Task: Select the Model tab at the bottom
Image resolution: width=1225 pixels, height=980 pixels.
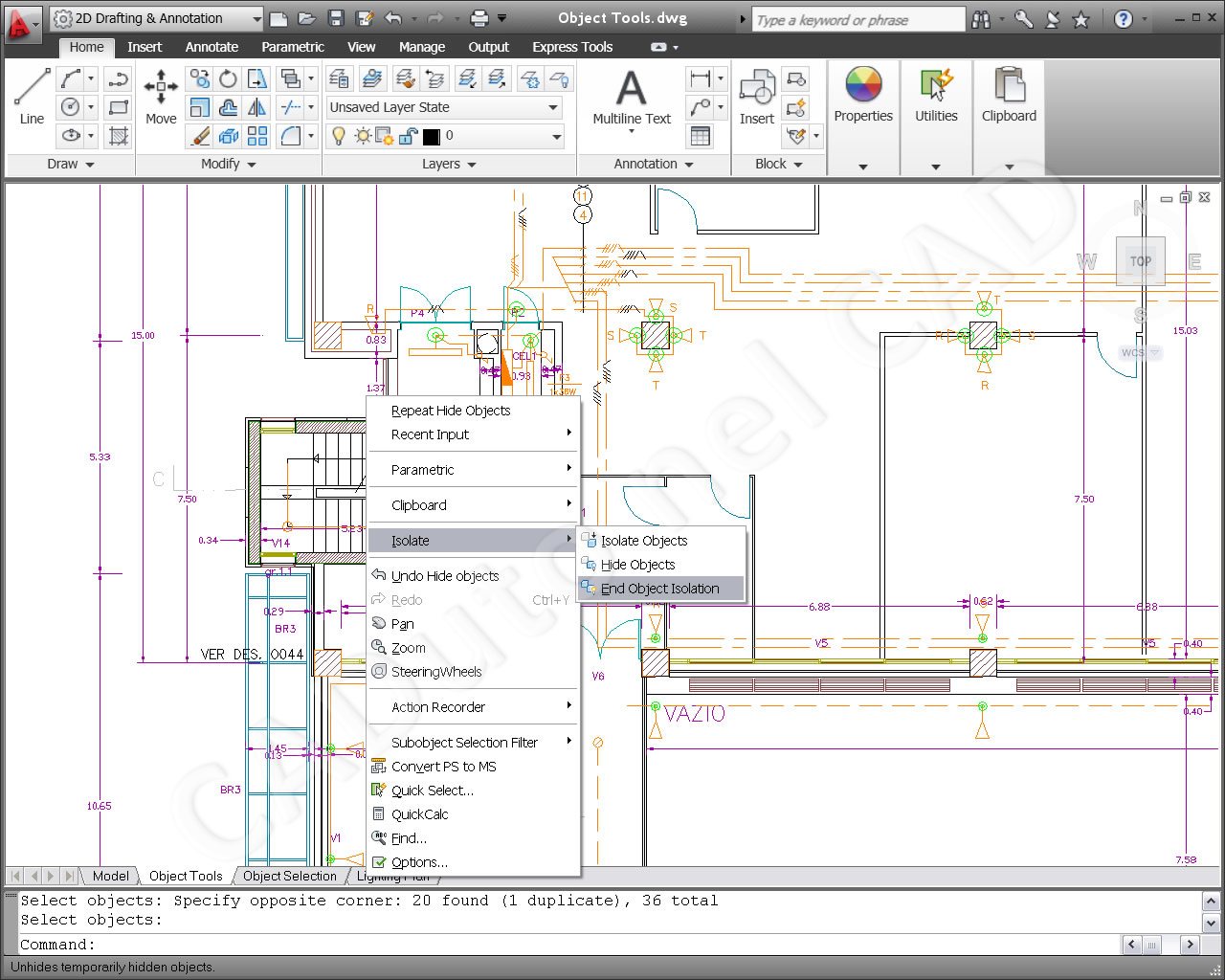Action: coord(110,876)
